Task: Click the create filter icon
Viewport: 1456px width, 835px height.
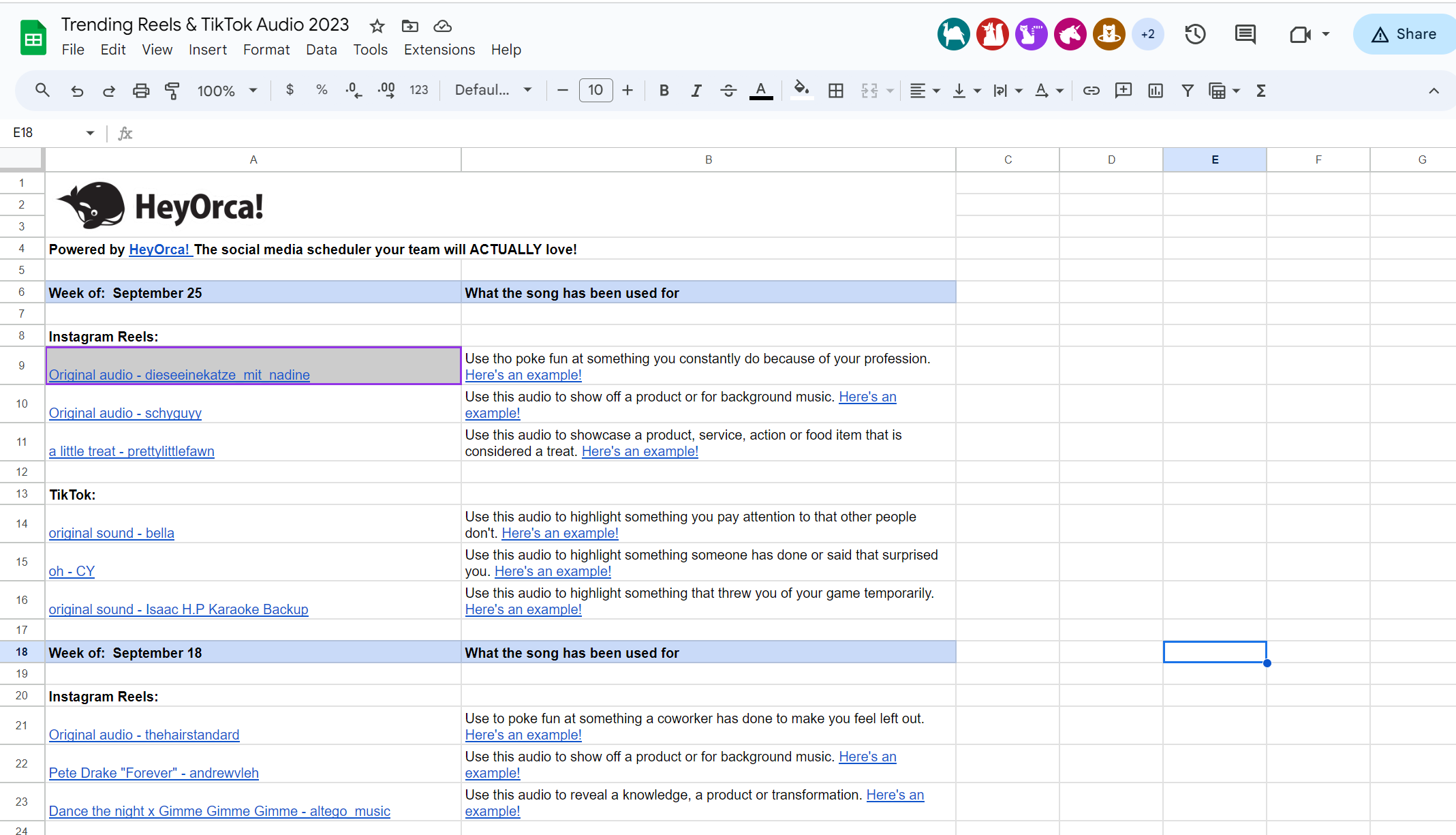Action: point(1187,91)
